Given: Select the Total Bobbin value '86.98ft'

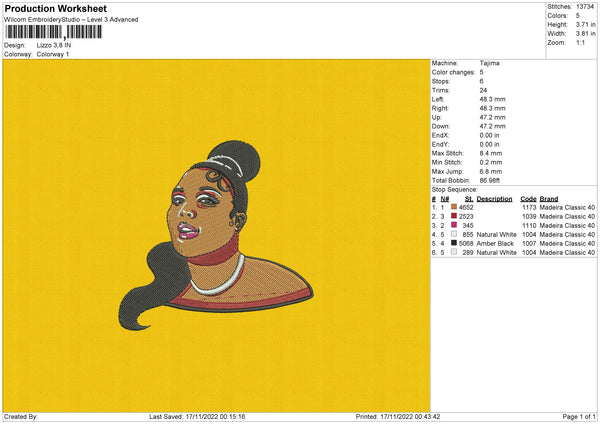Looking at the screenshot, I should pos(490,180).
